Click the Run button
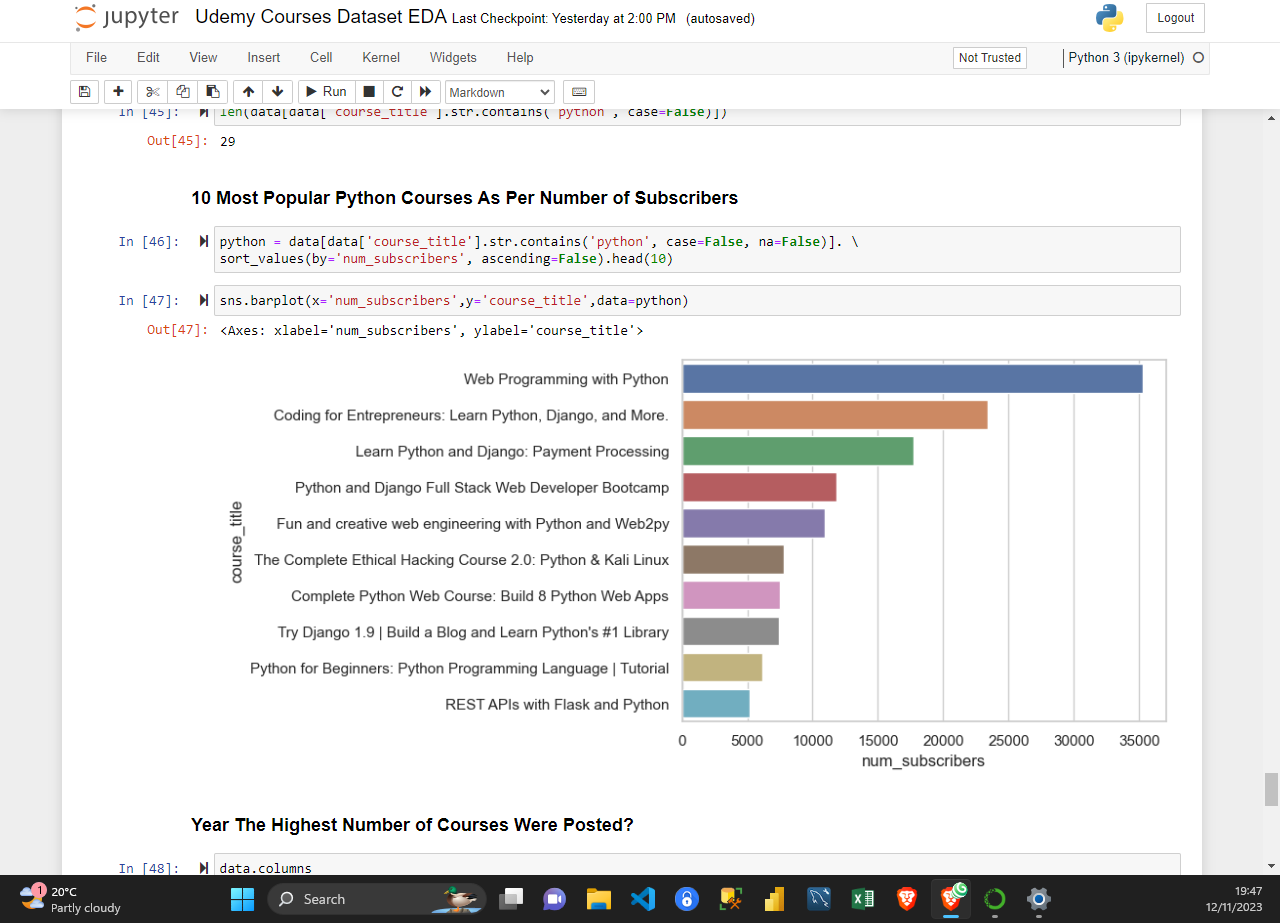This screenshot has width=1280, height=923. coord(325,92)
